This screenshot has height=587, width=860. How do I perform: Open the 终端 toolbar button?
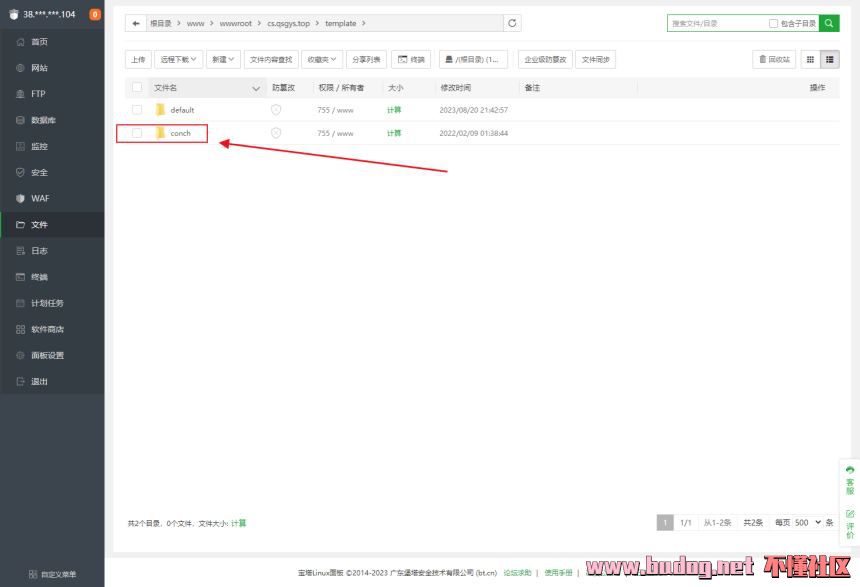point(411,59)
